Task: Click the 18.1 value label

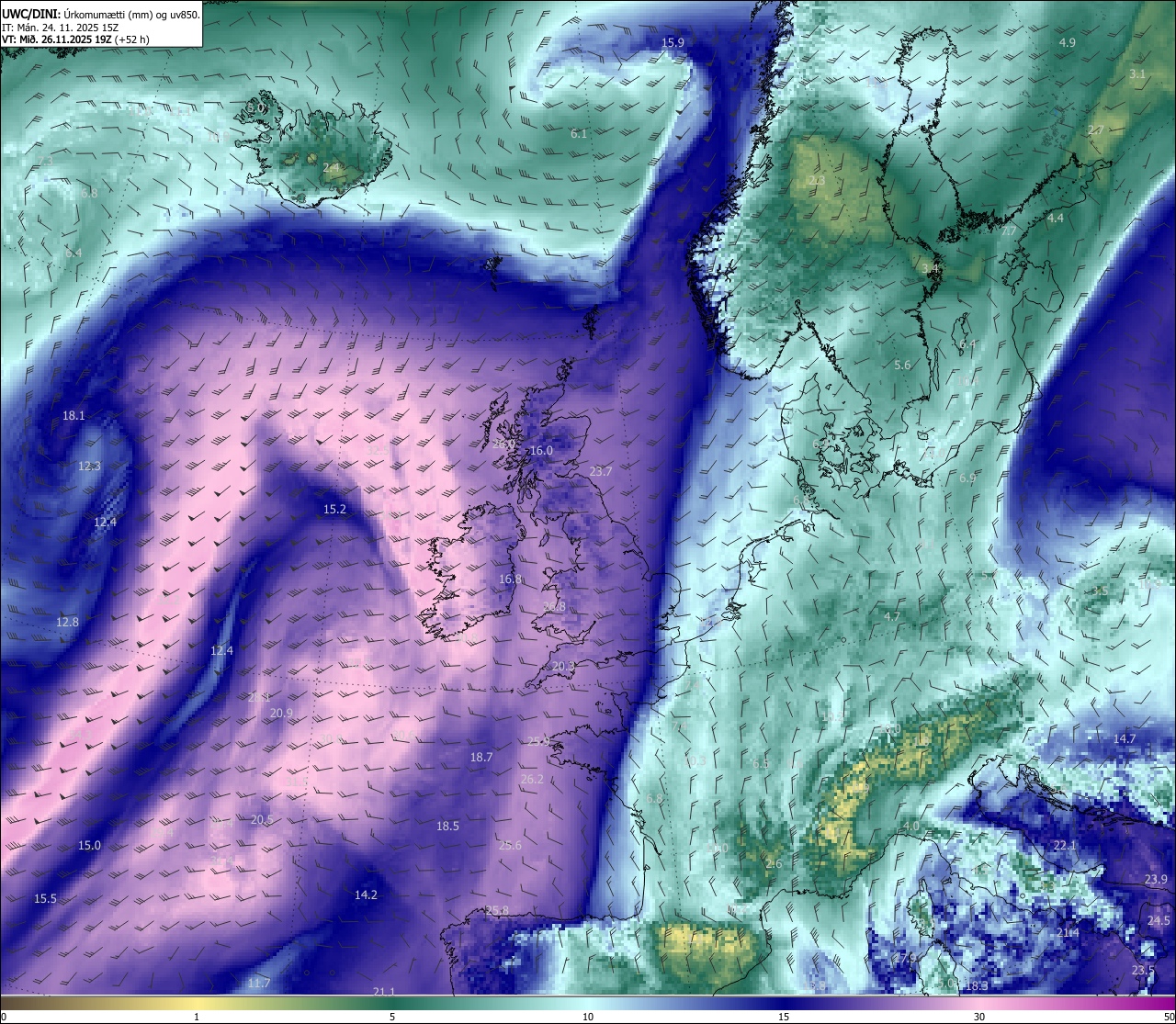Action: tap(73, 416)
